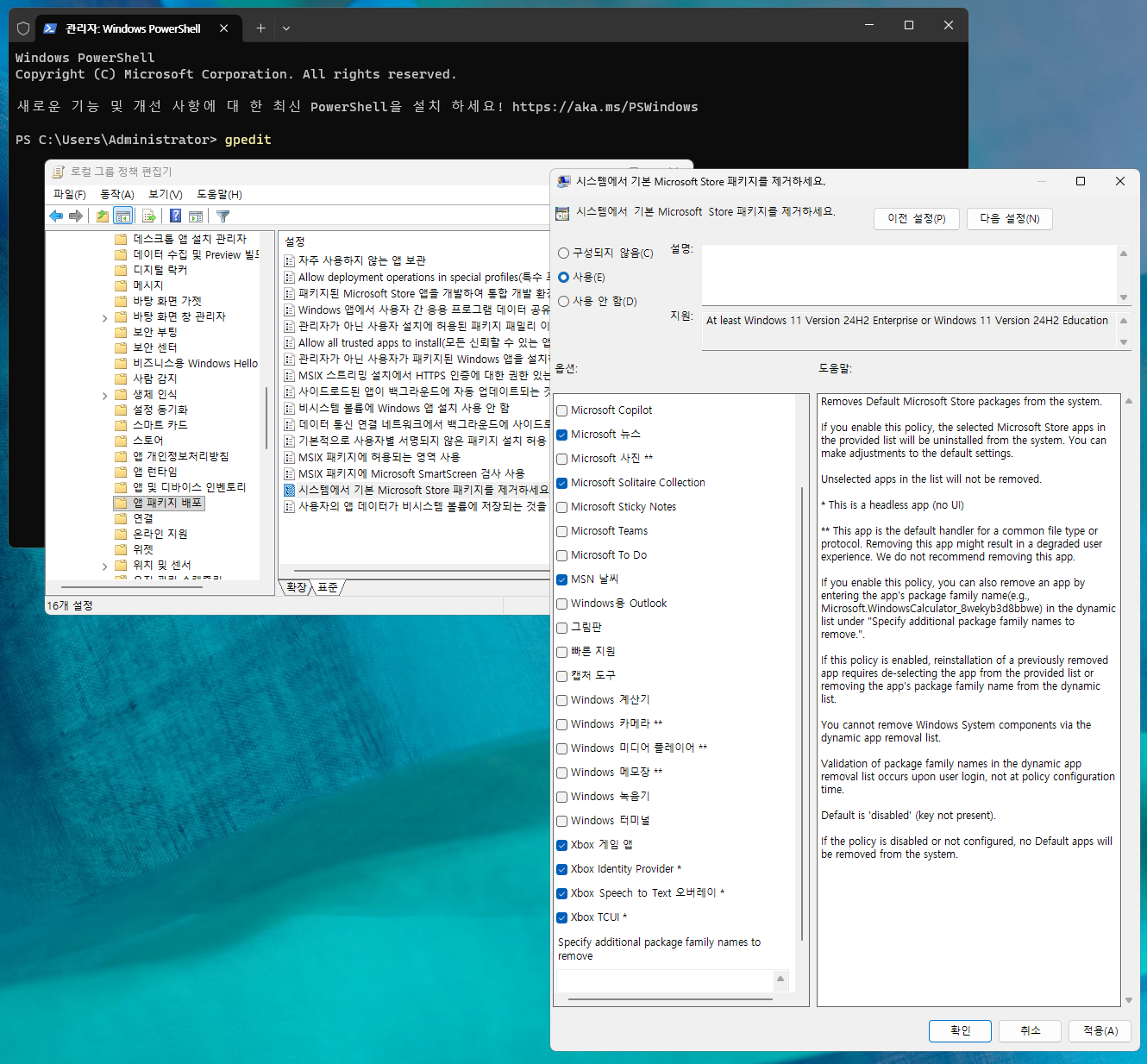Toggle the action pane toolbar icon
1147x1064 pixels.
[196, 216]
